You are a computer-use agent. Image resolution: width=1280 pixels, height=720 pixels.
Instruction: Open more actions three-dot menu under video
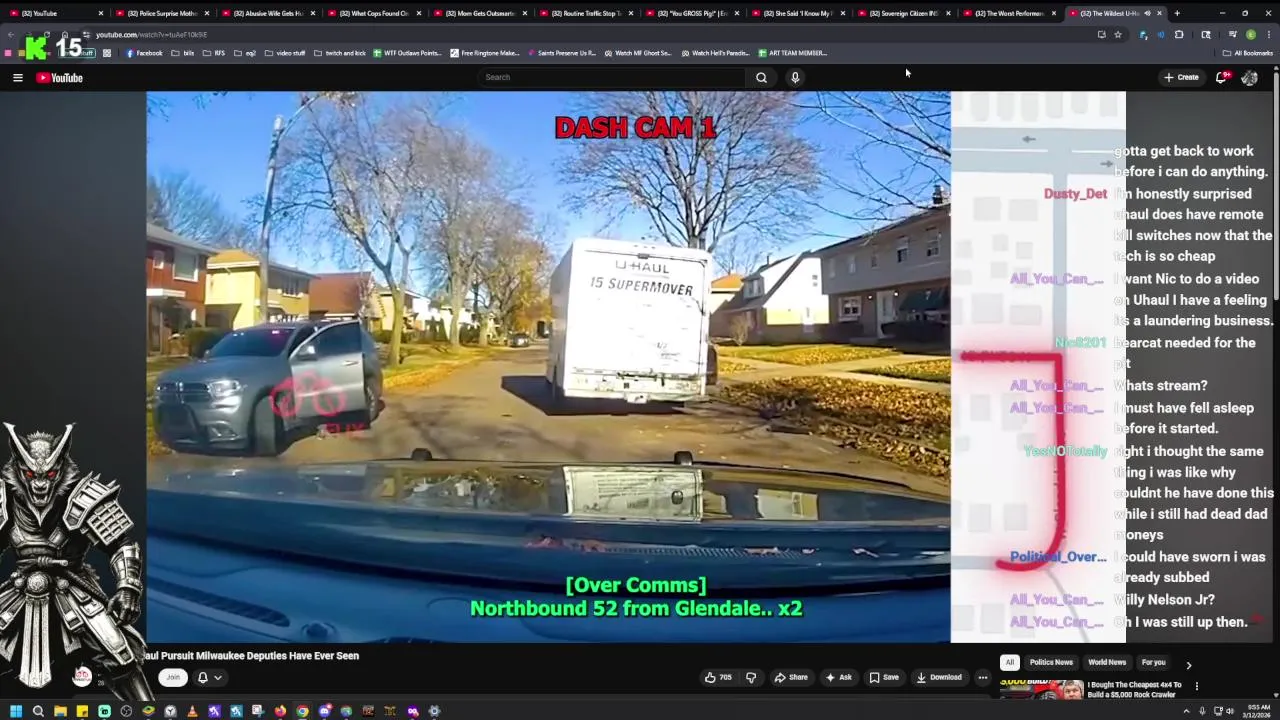[982, 677]
